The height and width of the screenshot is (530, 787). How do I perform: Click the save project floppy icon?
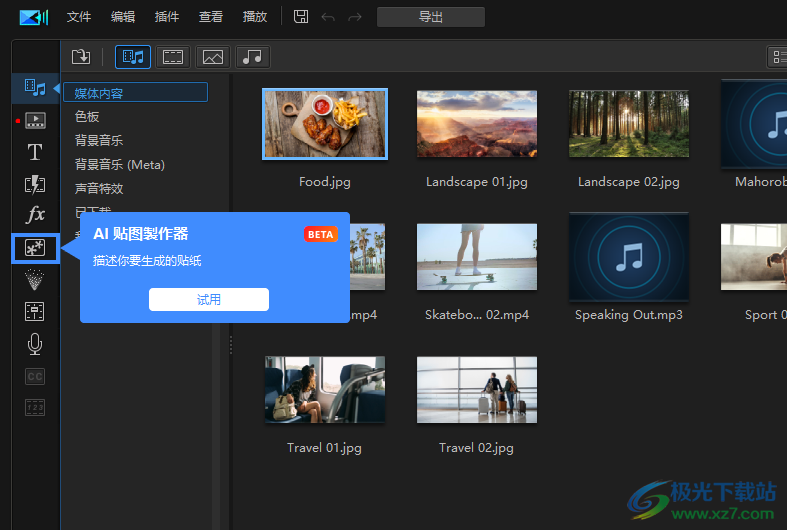(x=301, y=17)
